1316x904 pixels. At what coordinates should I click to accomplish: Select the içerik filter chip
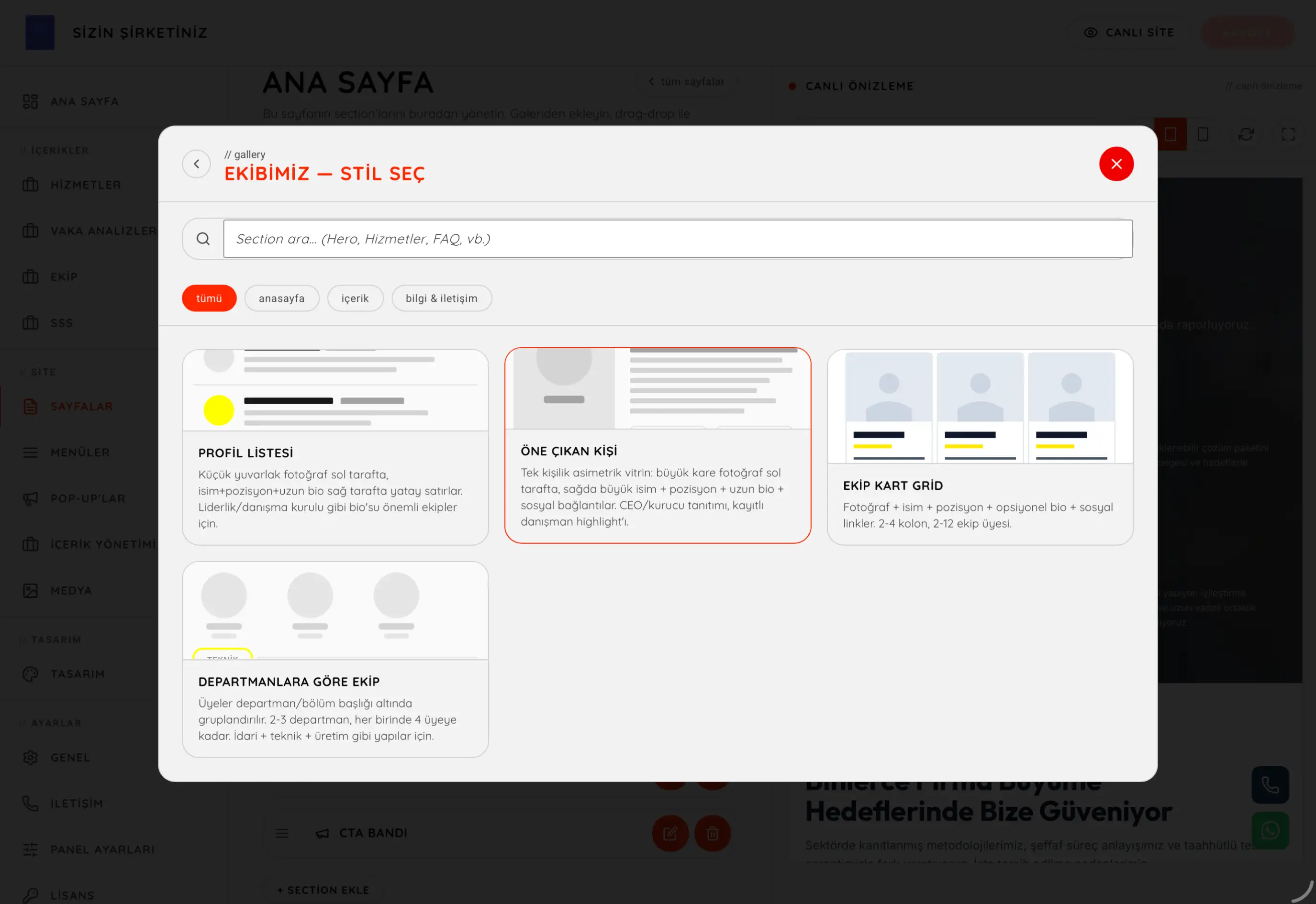pyautogui.click(x=355, y=298)
